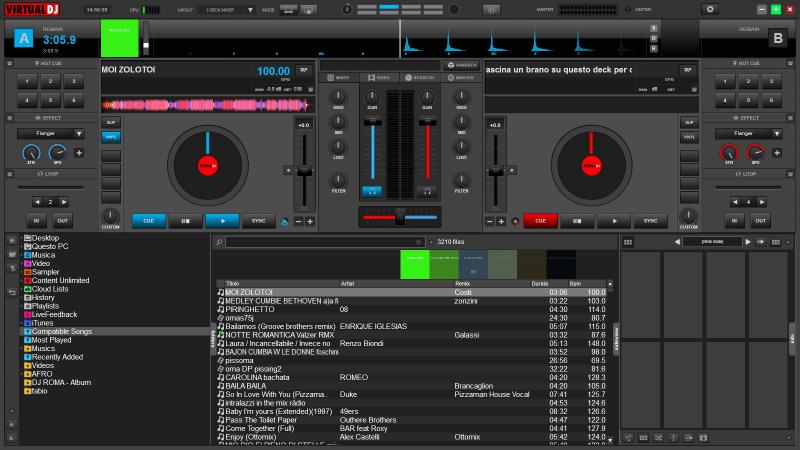Switch to the VIDEO mixer tab

[379, 77]
